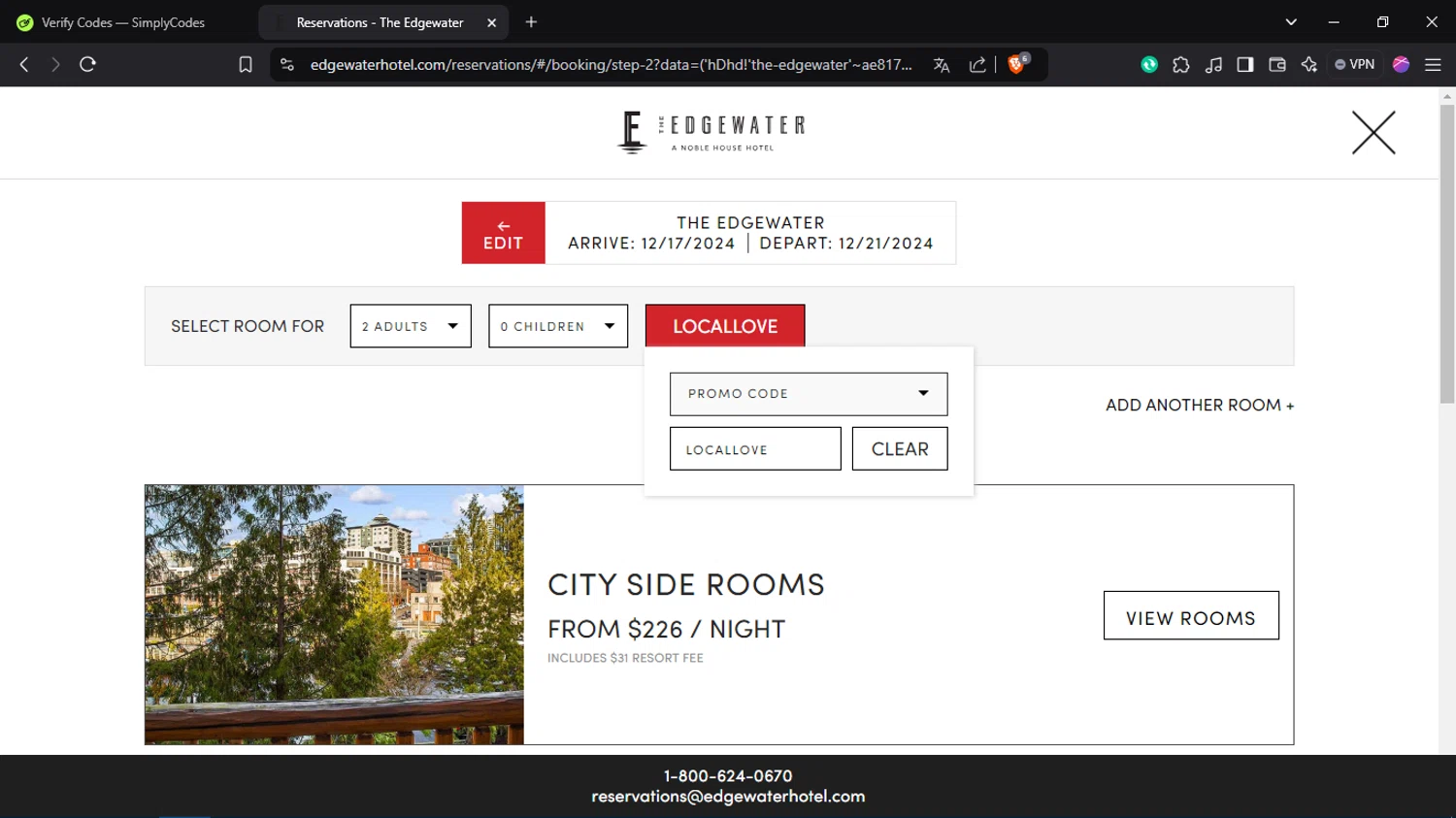Image resolution: width=1456 pixels, height=818 pixels.
Task: Click reservations@edgewaterhotel.com email link
Action: (728, 797)
